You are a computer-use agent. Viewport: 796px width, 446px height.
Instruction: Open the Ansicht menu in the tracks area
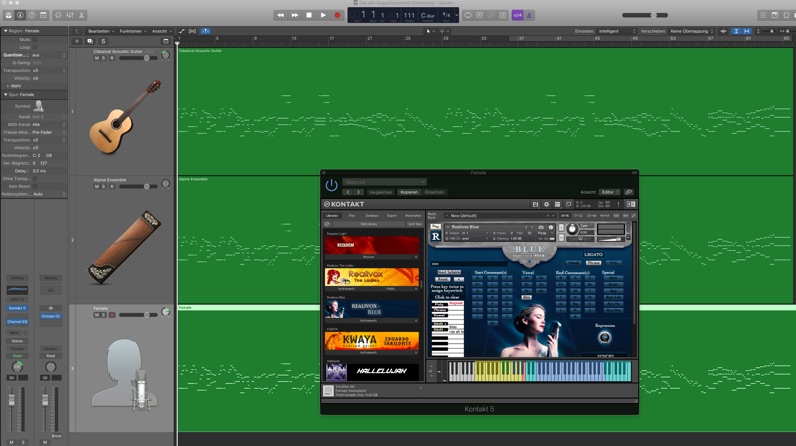click(161, 31)
